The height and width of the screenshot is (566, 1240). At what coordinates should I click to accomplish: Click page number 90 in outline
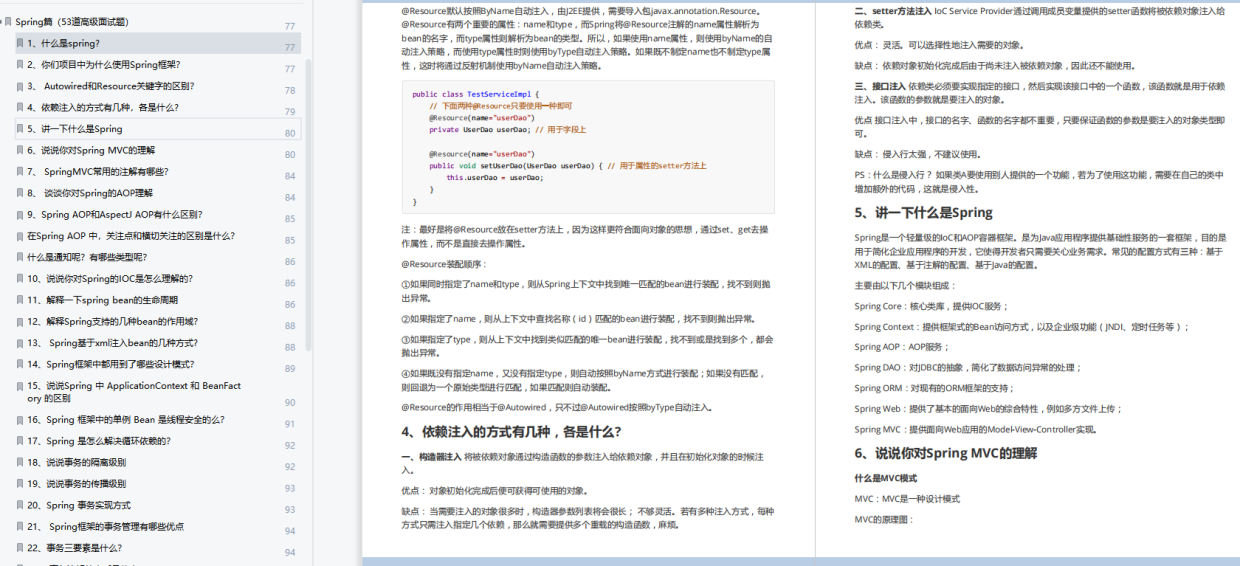point(290,403)
